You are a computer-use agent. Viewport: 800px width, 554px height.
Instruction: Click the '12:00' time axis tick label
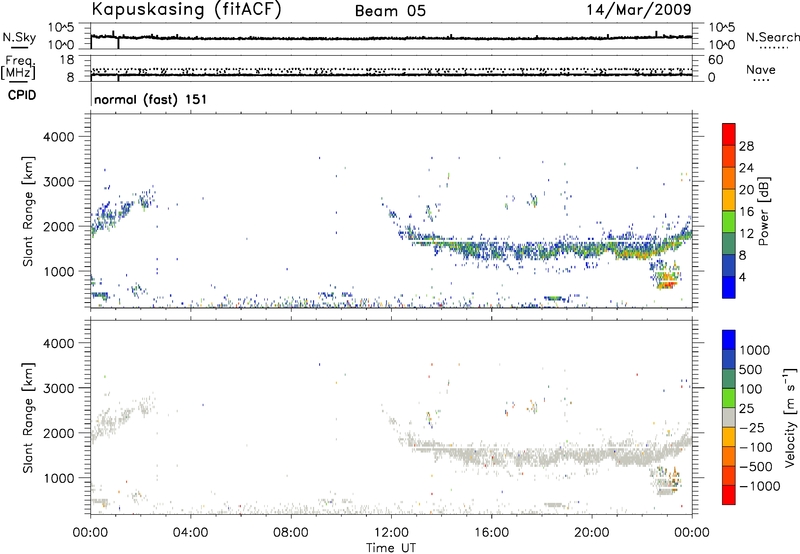coord(391,533)
